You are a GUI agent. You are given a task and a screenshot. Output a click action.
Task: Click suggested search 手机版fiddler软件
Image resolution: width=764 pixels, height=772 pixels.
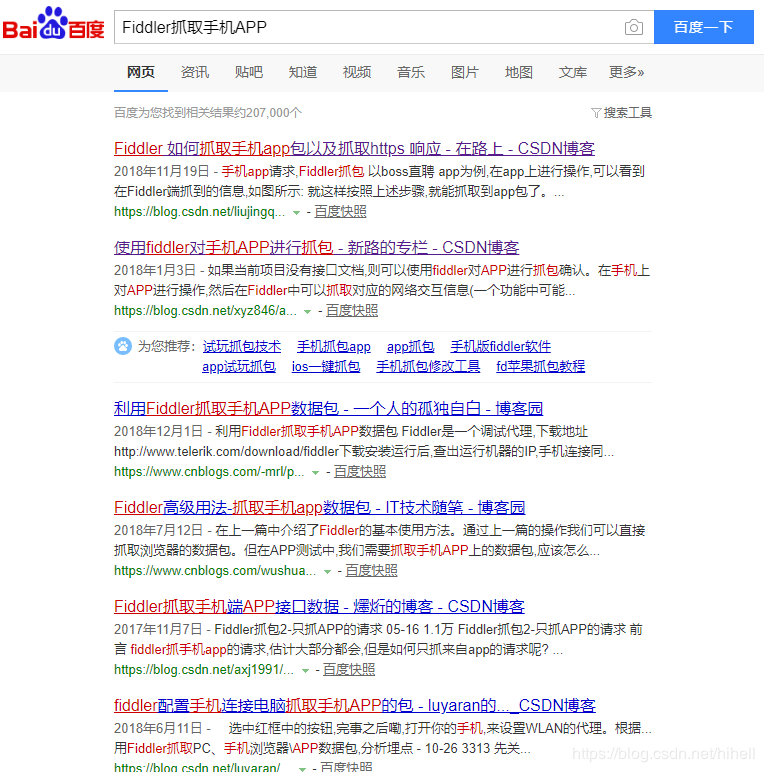(501, 347)
